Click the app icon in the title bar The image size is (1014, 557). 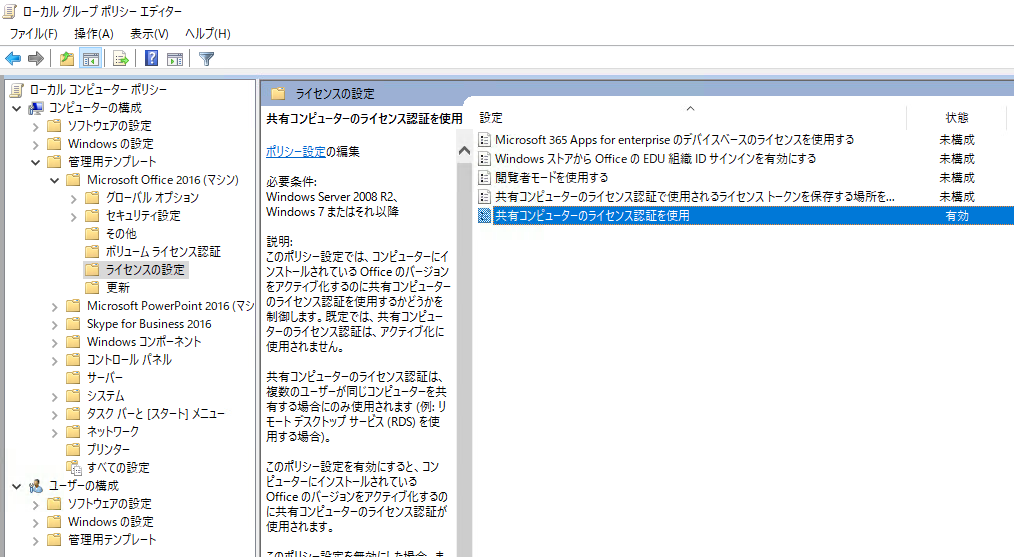10,11
